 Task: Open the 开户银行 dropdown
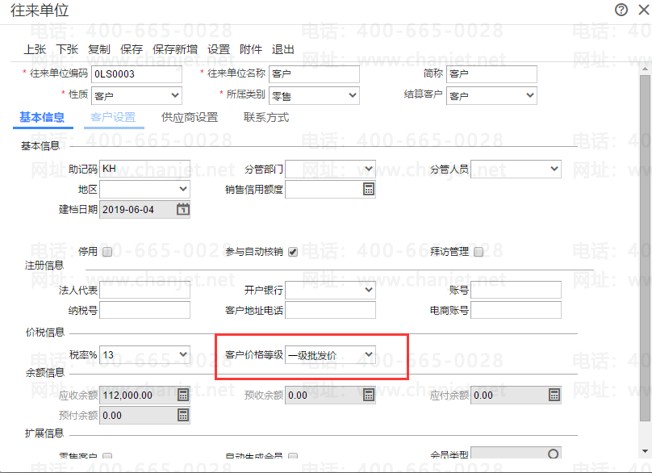(368, 290)
